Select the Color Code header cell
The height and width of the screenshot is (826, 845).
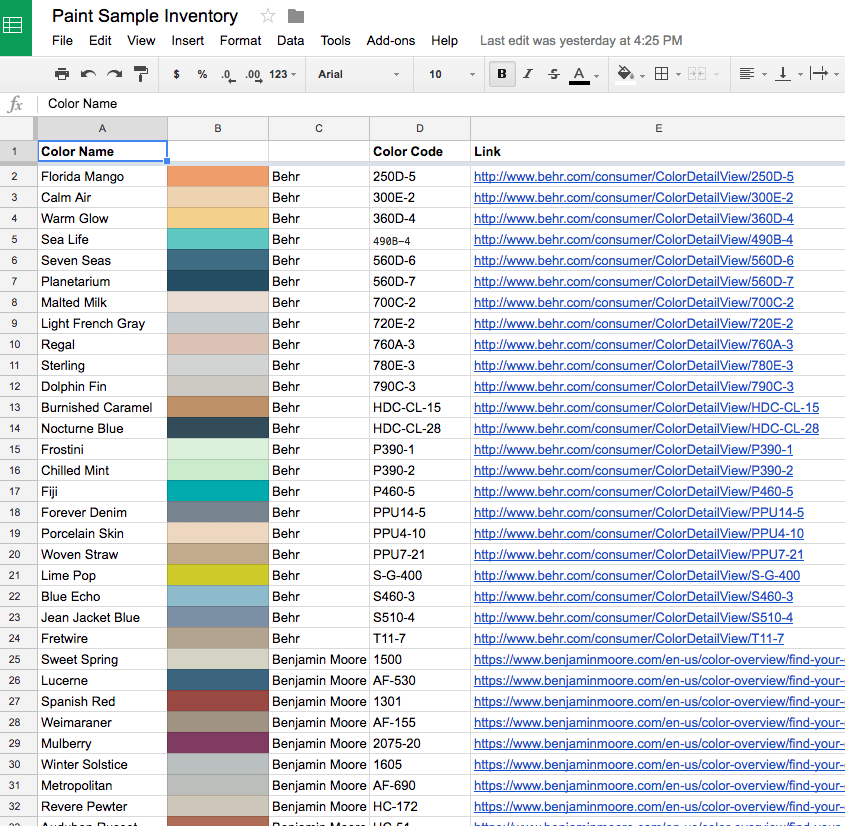(420, 152)
